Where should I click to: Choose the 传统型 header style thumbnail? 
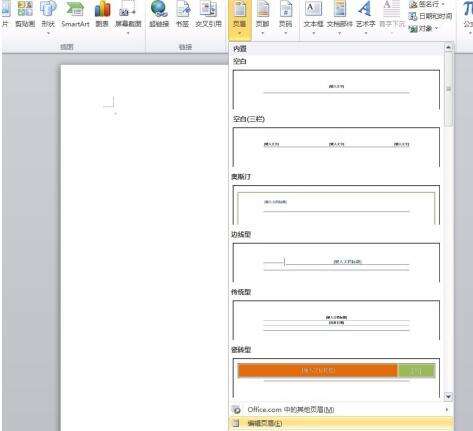point(336,320)
